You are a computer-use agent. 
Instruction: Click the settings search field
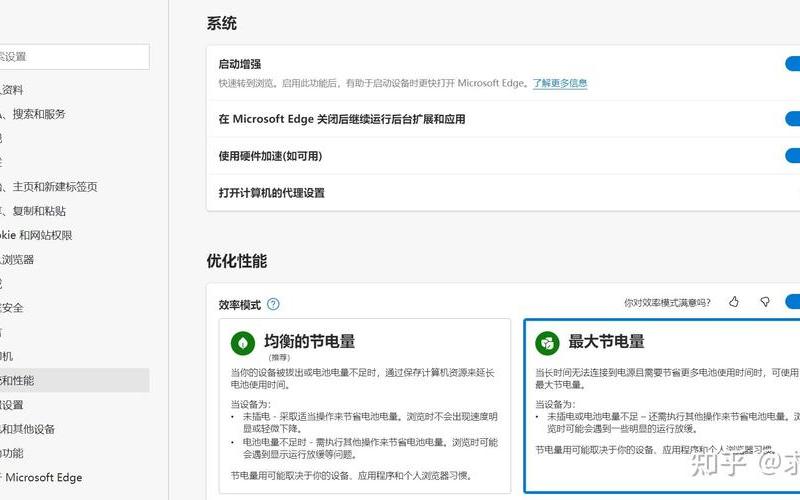click(x=74, y=57)
